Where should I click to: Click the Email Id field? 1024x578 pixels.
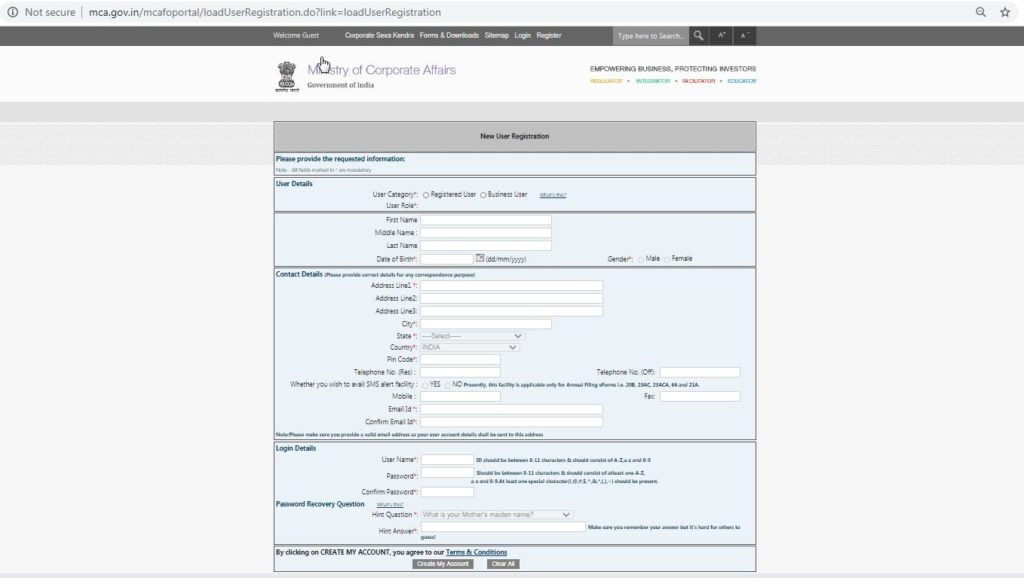tap(511, 409)
